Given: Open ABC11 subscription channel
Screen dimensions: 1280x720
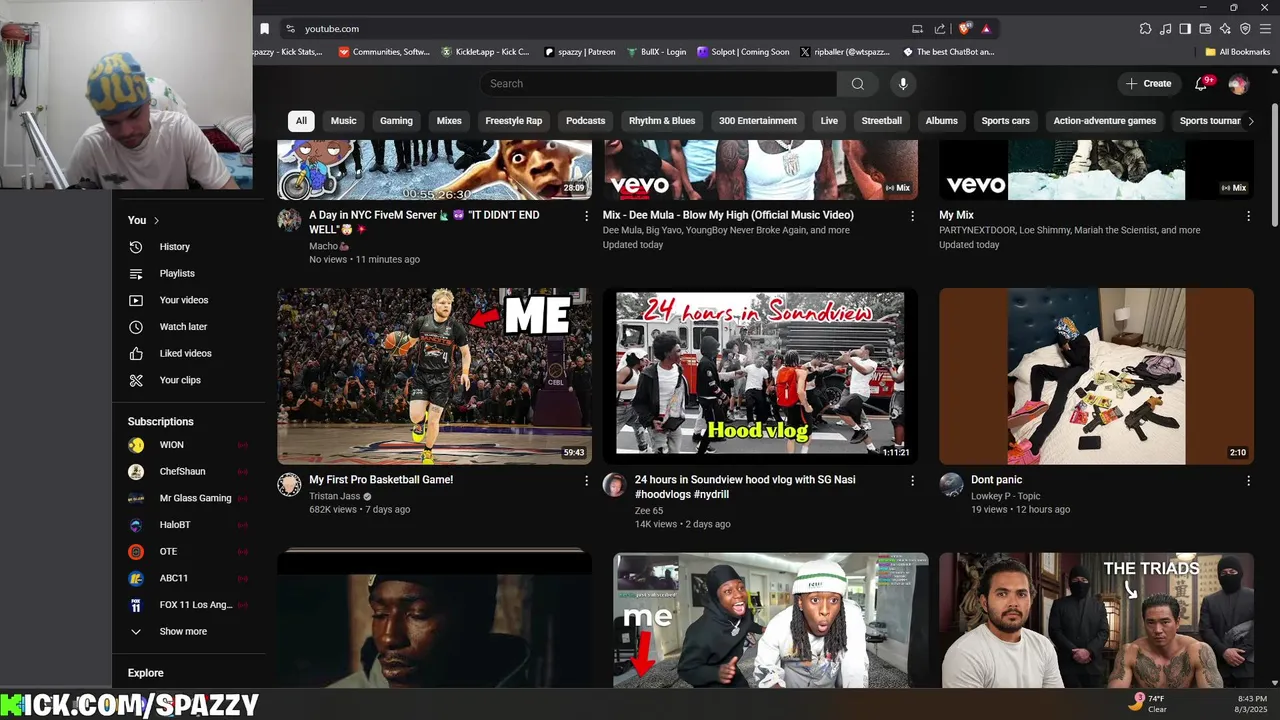Looking at the screenshot, I should click(173, 578).
